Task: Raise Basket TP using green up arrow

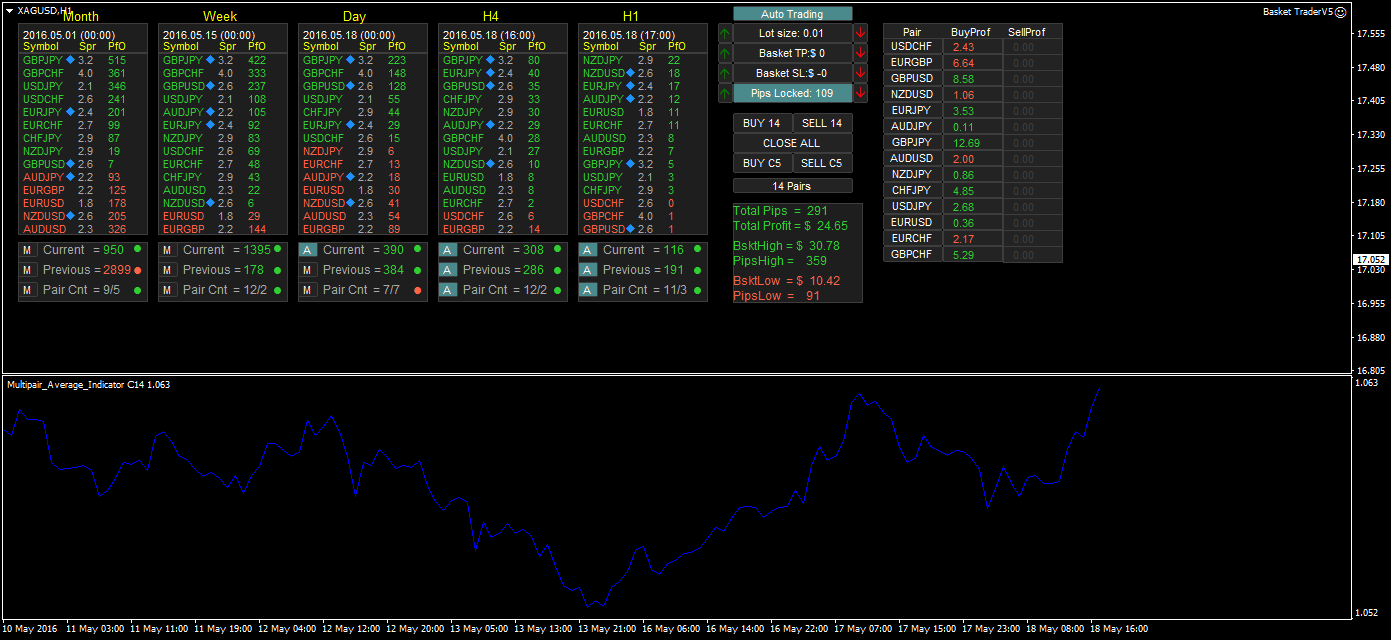Action: [725, 53]
